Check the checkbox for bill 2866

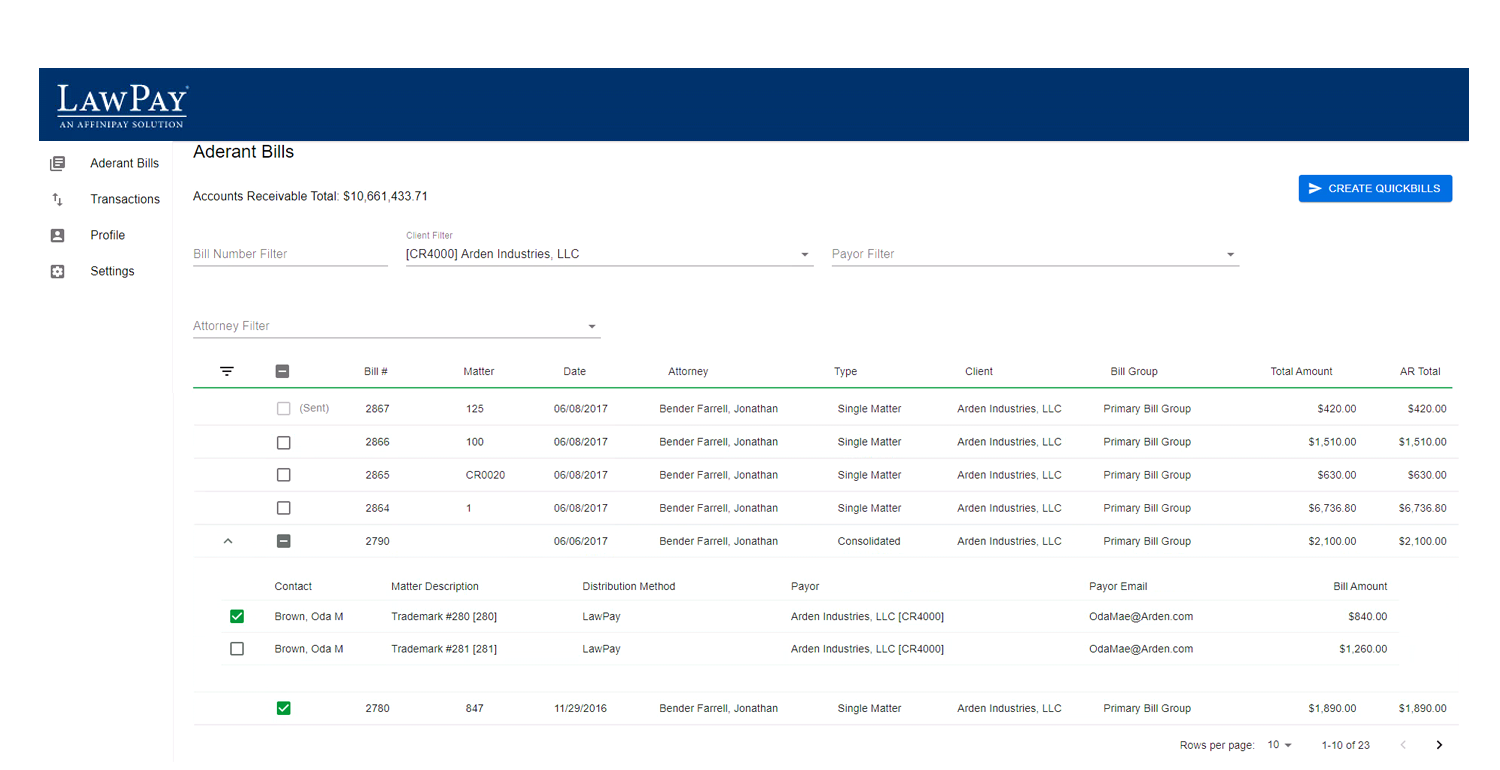pyautogui.click(x=283, y=441)
